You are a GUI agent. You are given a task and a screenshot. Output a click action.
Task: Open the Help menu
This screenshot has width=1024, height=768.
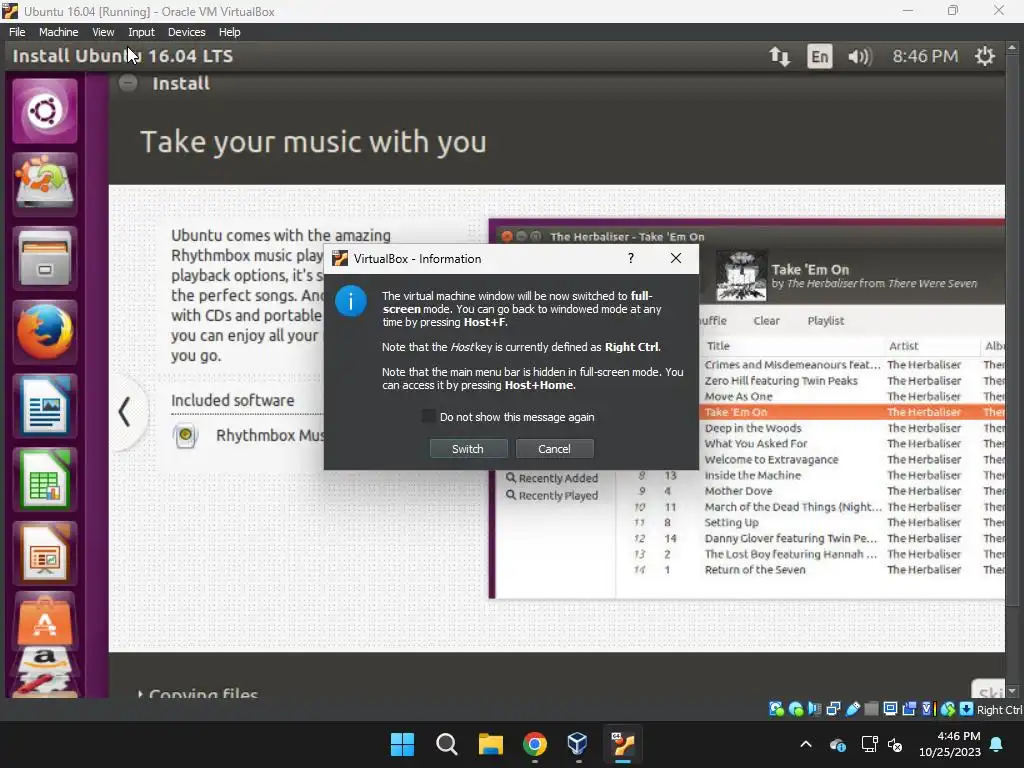229,32
